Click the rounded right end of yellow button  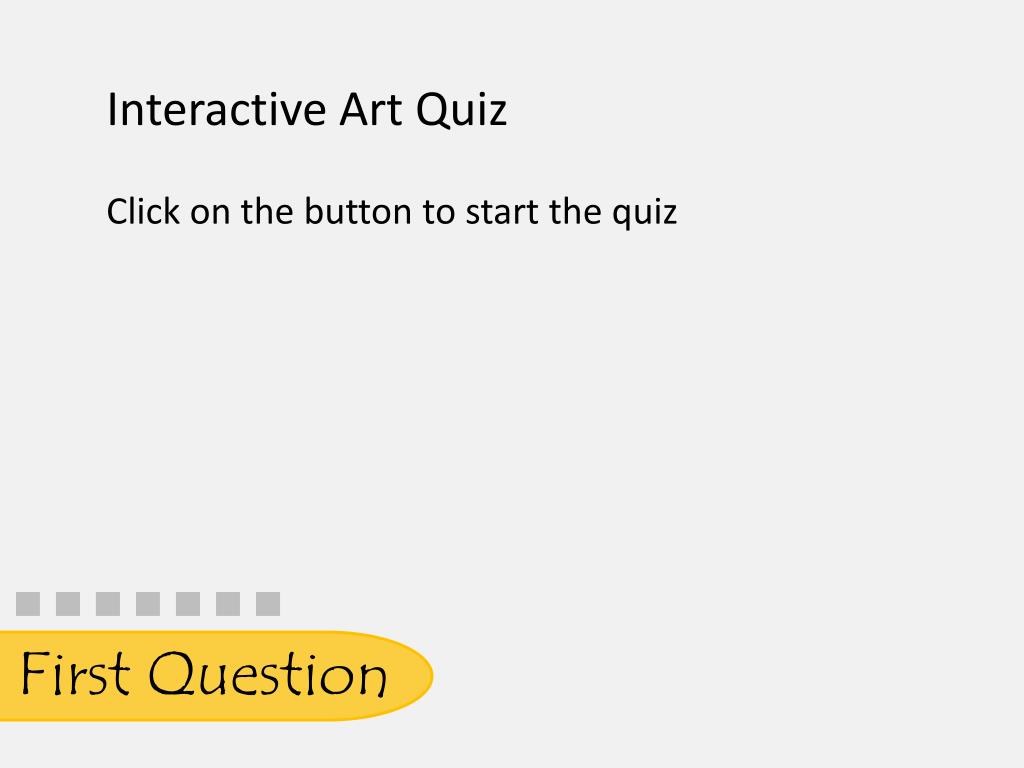(x=411, y=676)
